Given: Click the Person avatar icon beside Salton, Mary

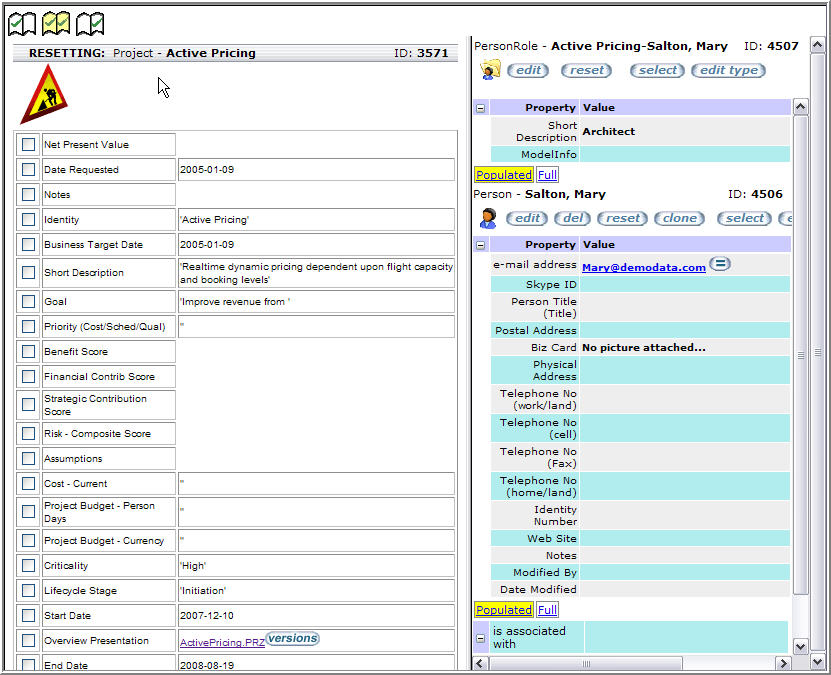Looking at the screenshot, I should 488,218.
